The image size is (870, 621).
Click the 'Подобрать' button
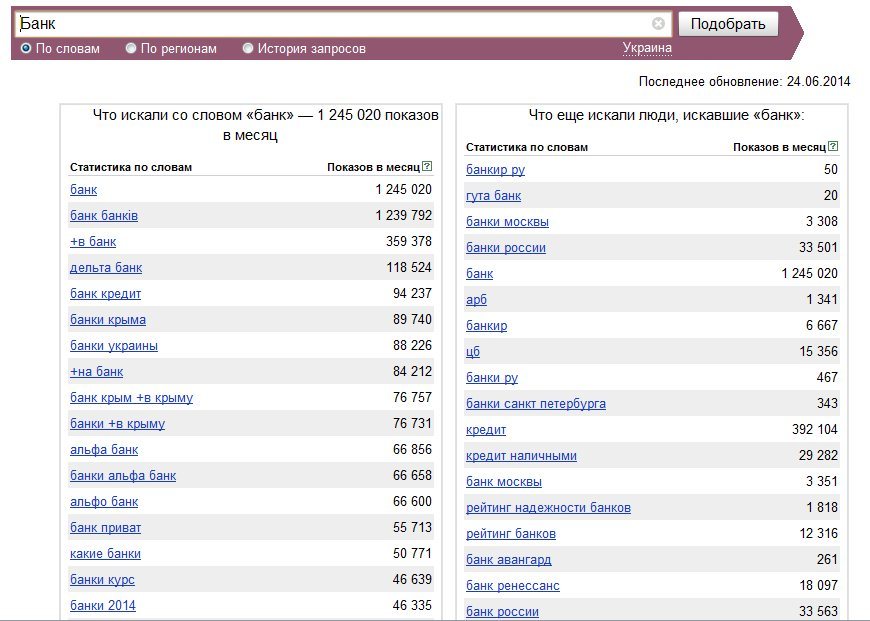tap(728, 24)
